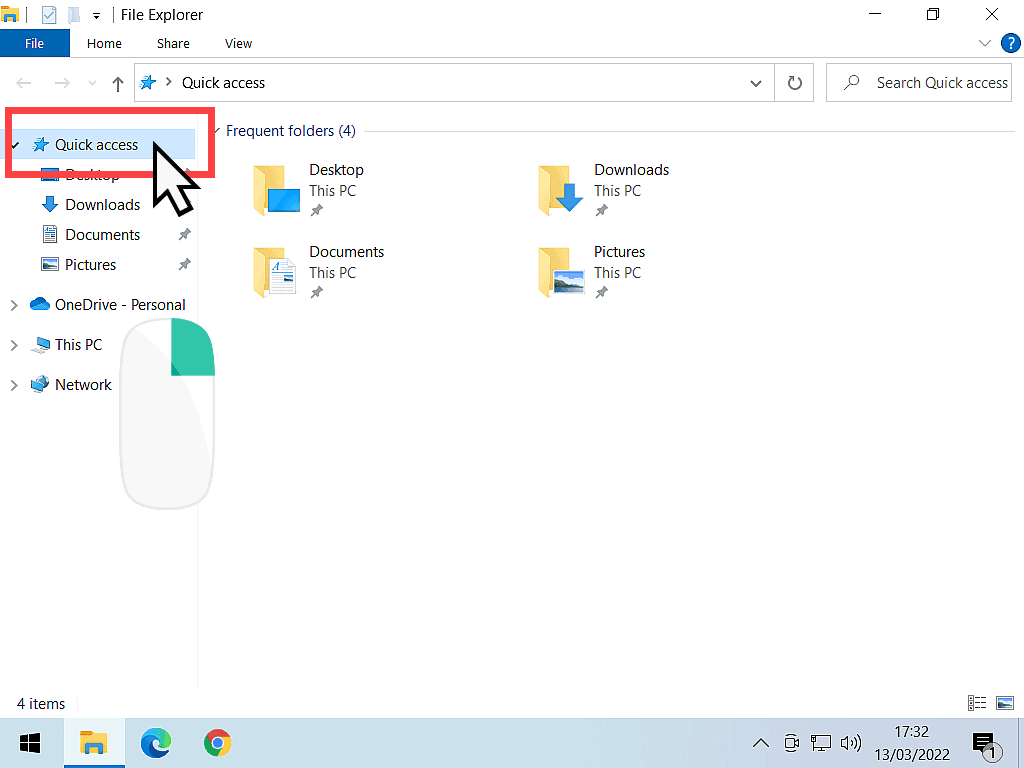Expand the This PC tree item

13,344
